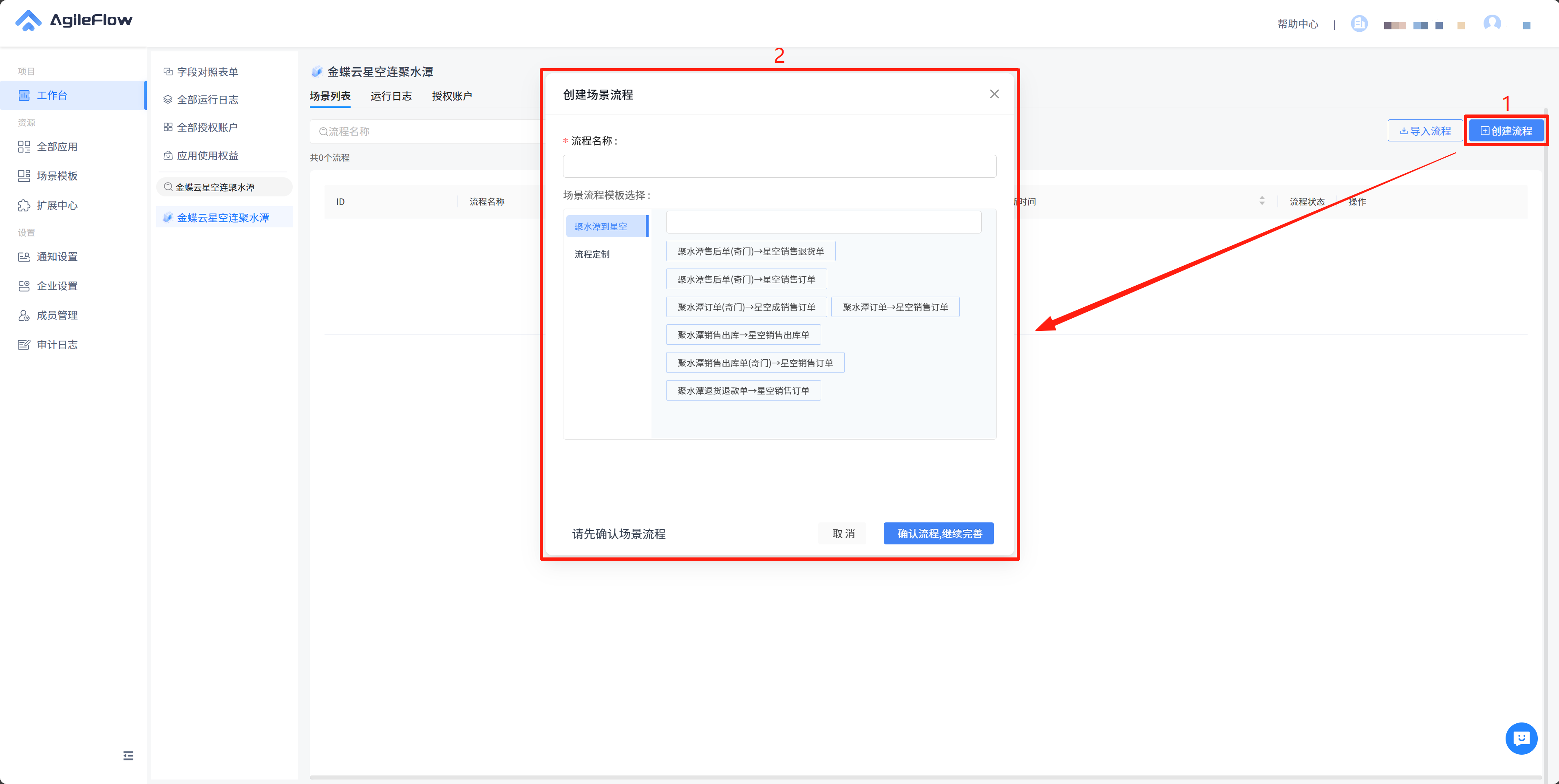Open the chat support bubble
The image size is (1559, 784).
point(1521,738)
